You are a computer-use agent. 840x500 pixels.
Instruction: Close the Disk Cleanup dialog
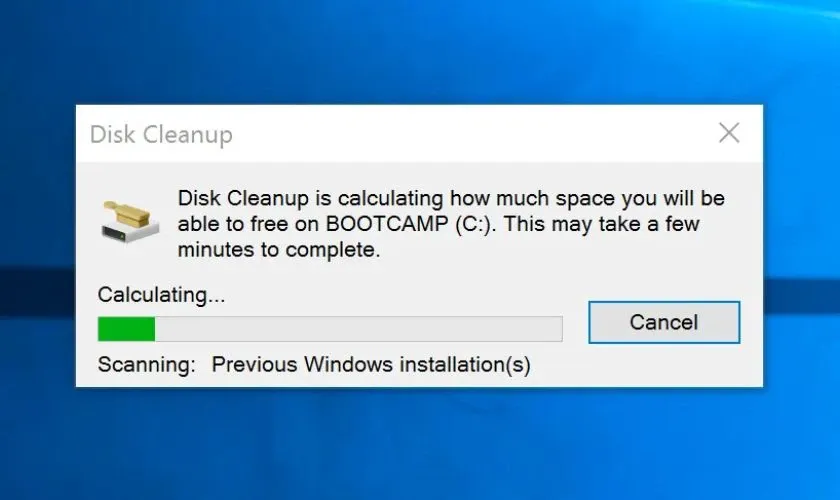729,134
